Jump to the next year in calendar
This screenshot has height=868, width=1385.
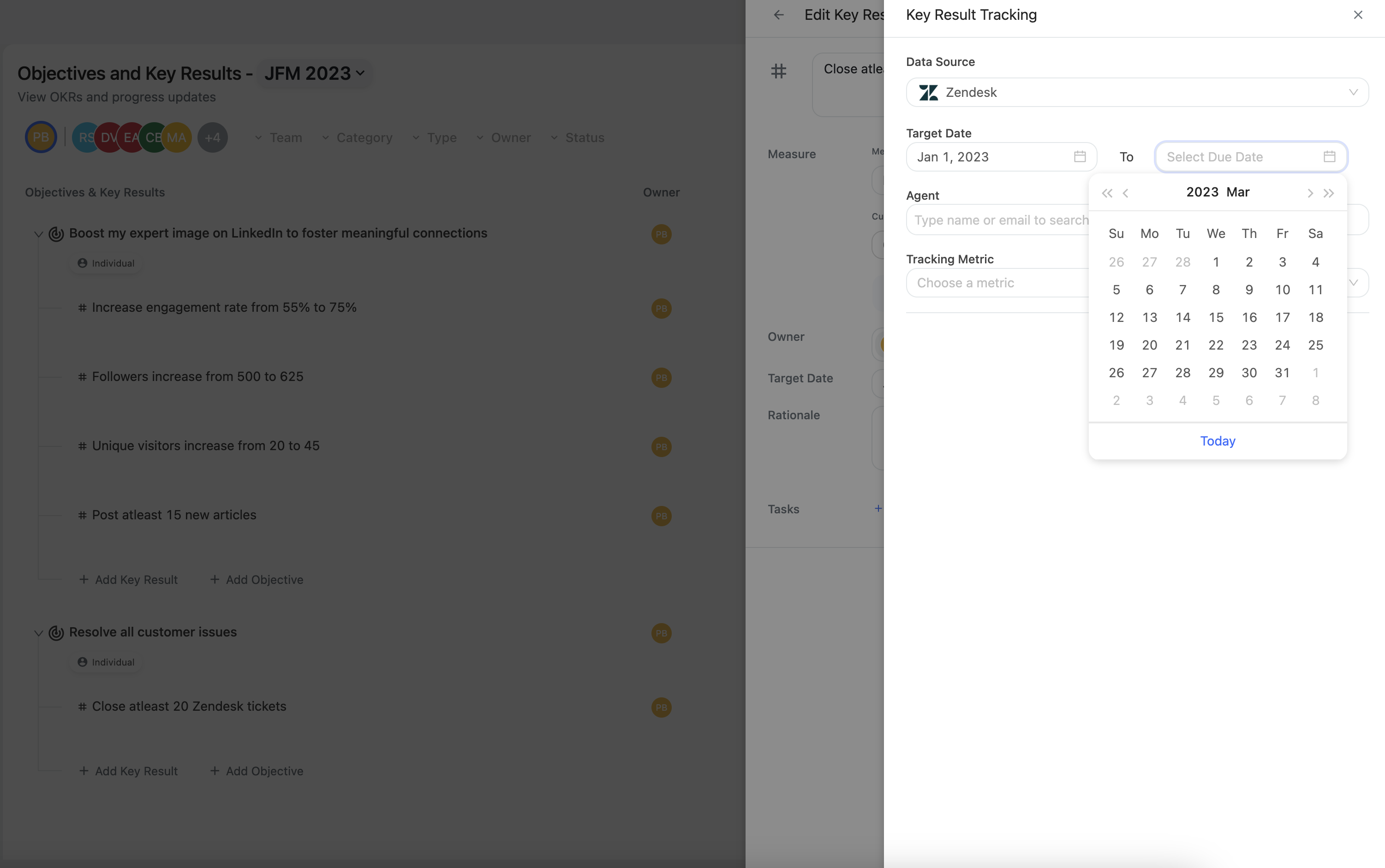click(x=1329, y=193)
